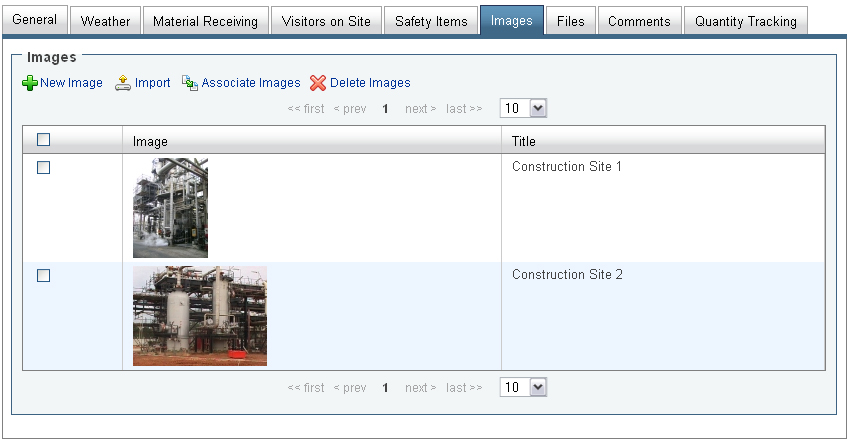The width and height of the screenshot is (848, 440).
Task: Click the green plus New Image icon
Action: pos(30,83)
